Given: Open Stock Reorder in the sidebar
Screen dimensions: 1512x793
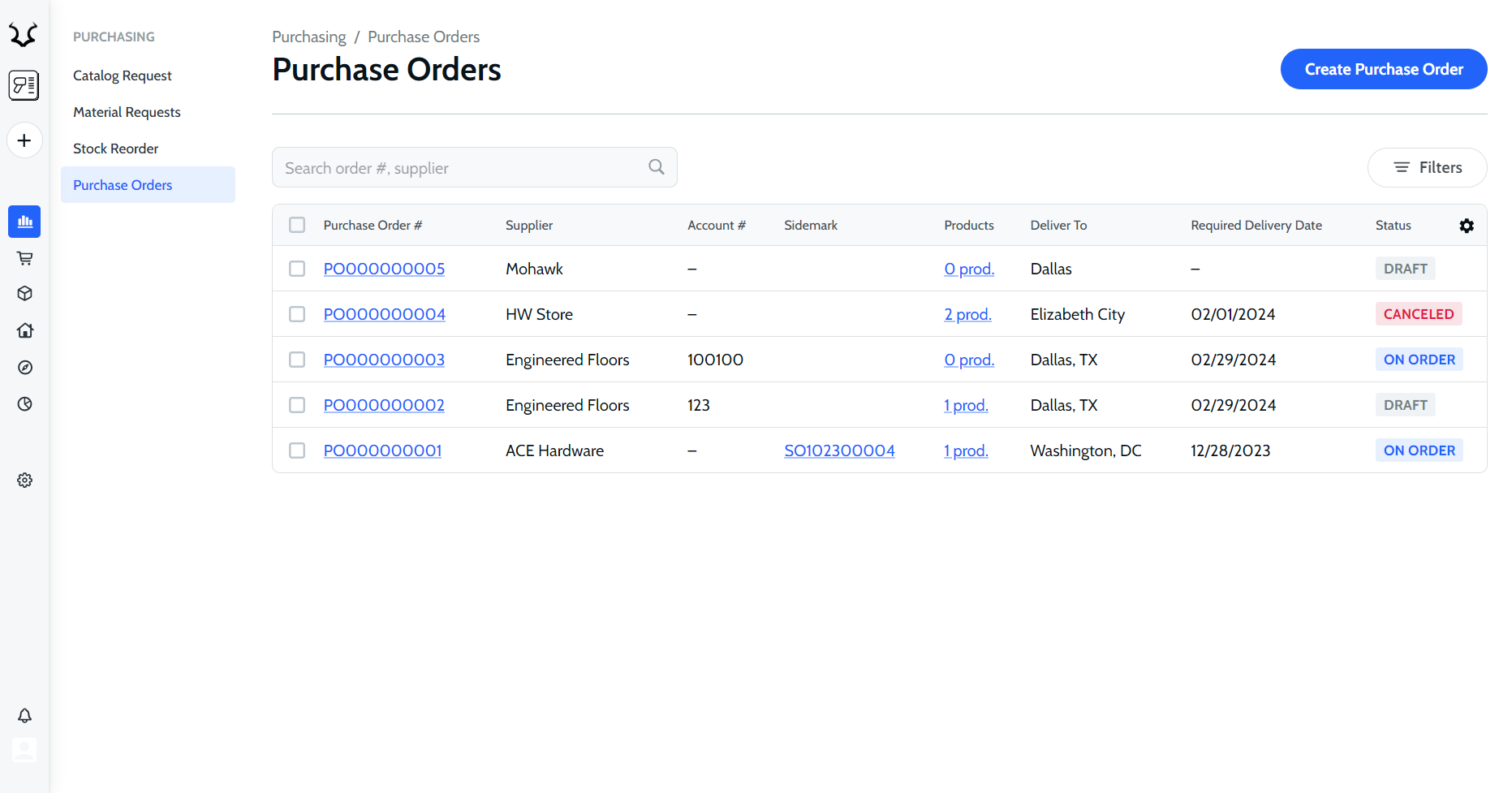Looking at the screenshot, I should point(115,149).
